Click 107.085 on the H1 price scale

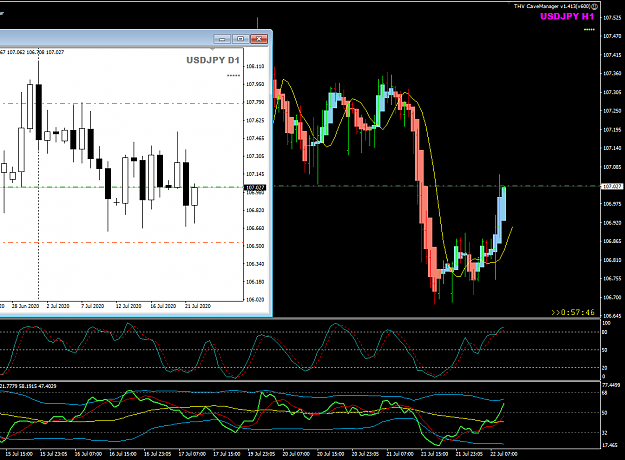pyautogui.click(x=612, y=167)
